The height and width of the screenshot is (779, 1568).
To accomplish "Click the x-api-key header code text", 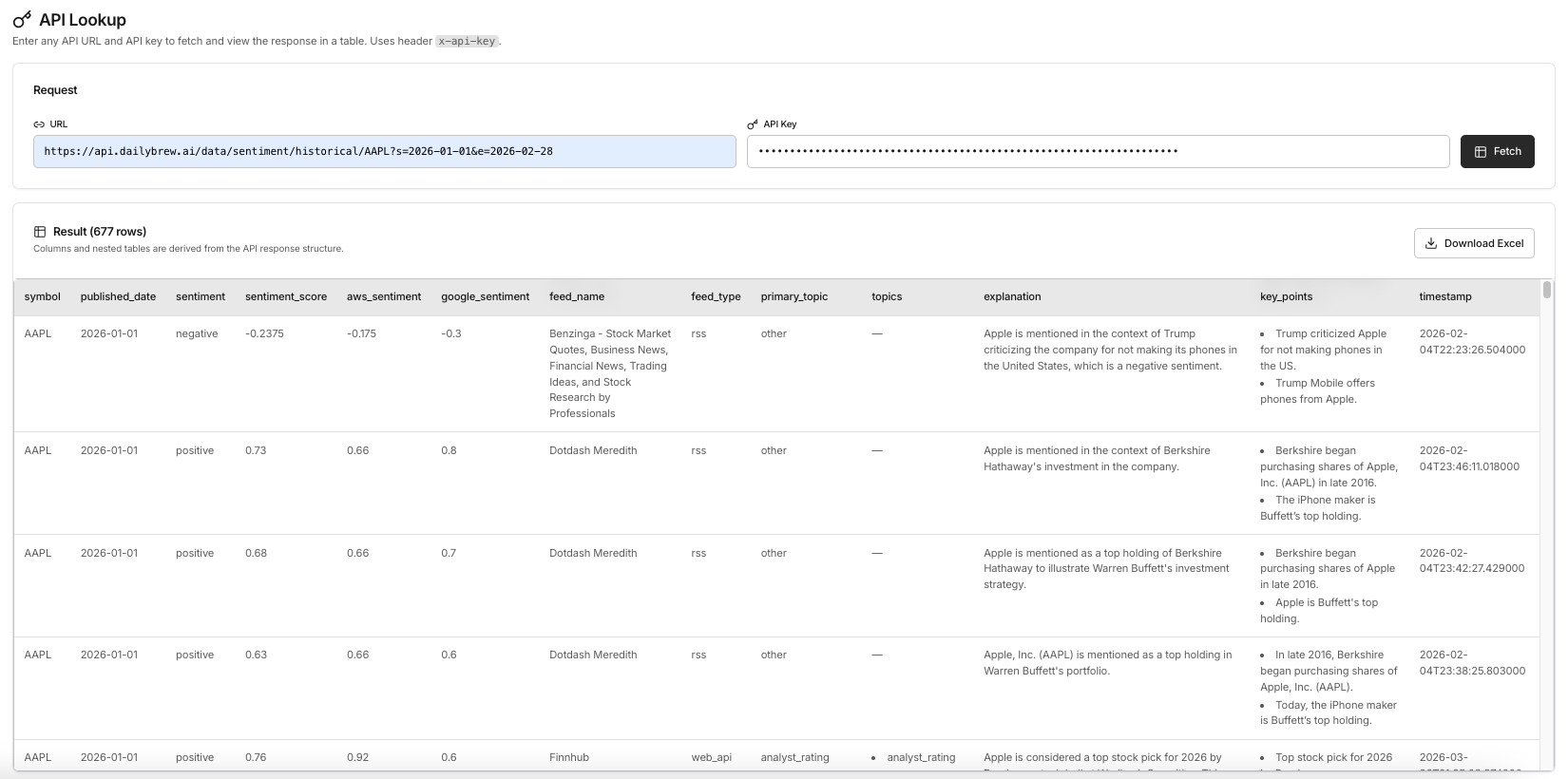I will (x=467, y=41).
